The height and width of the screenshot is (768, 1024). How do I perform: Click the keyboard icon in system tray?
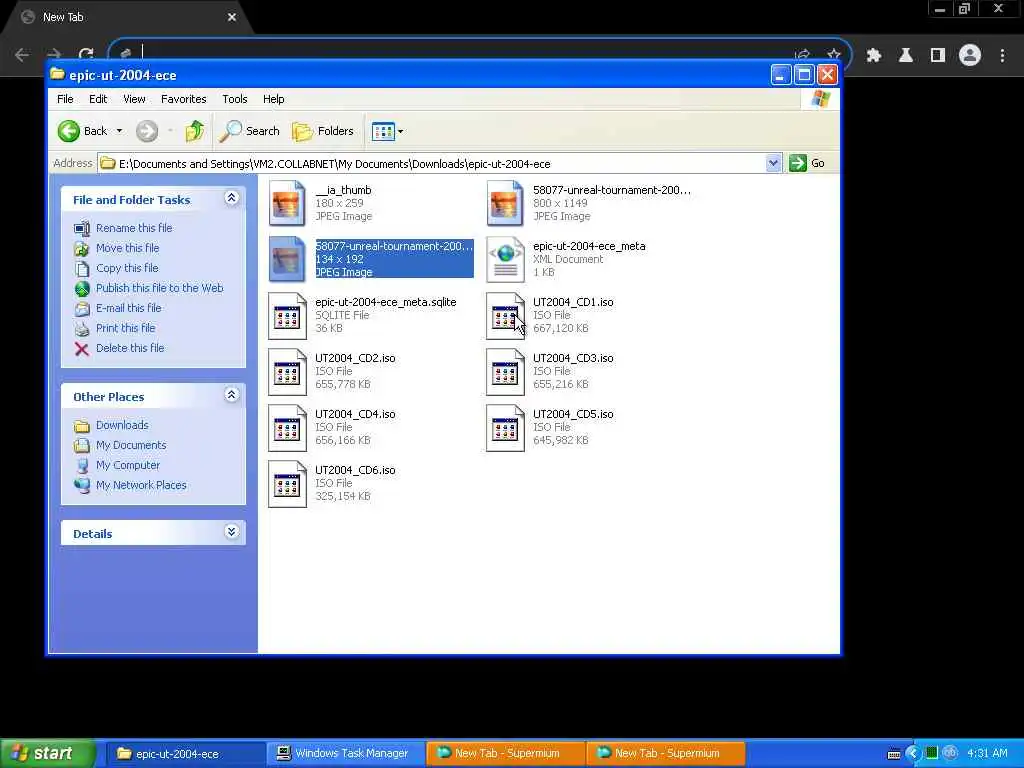coord(894,754)
